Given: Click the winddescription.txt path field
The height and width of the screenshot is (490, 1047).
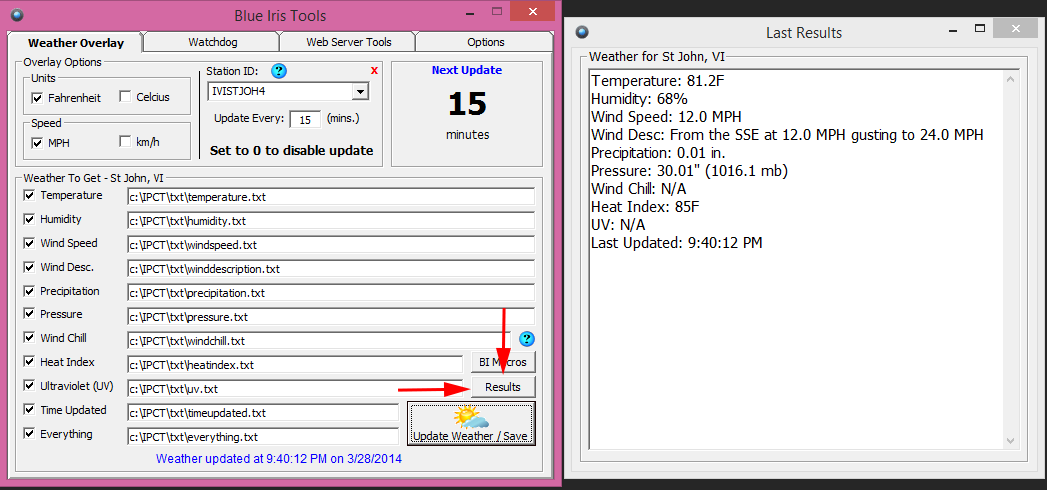Looking at the screenshot, I should click(331, 269).
